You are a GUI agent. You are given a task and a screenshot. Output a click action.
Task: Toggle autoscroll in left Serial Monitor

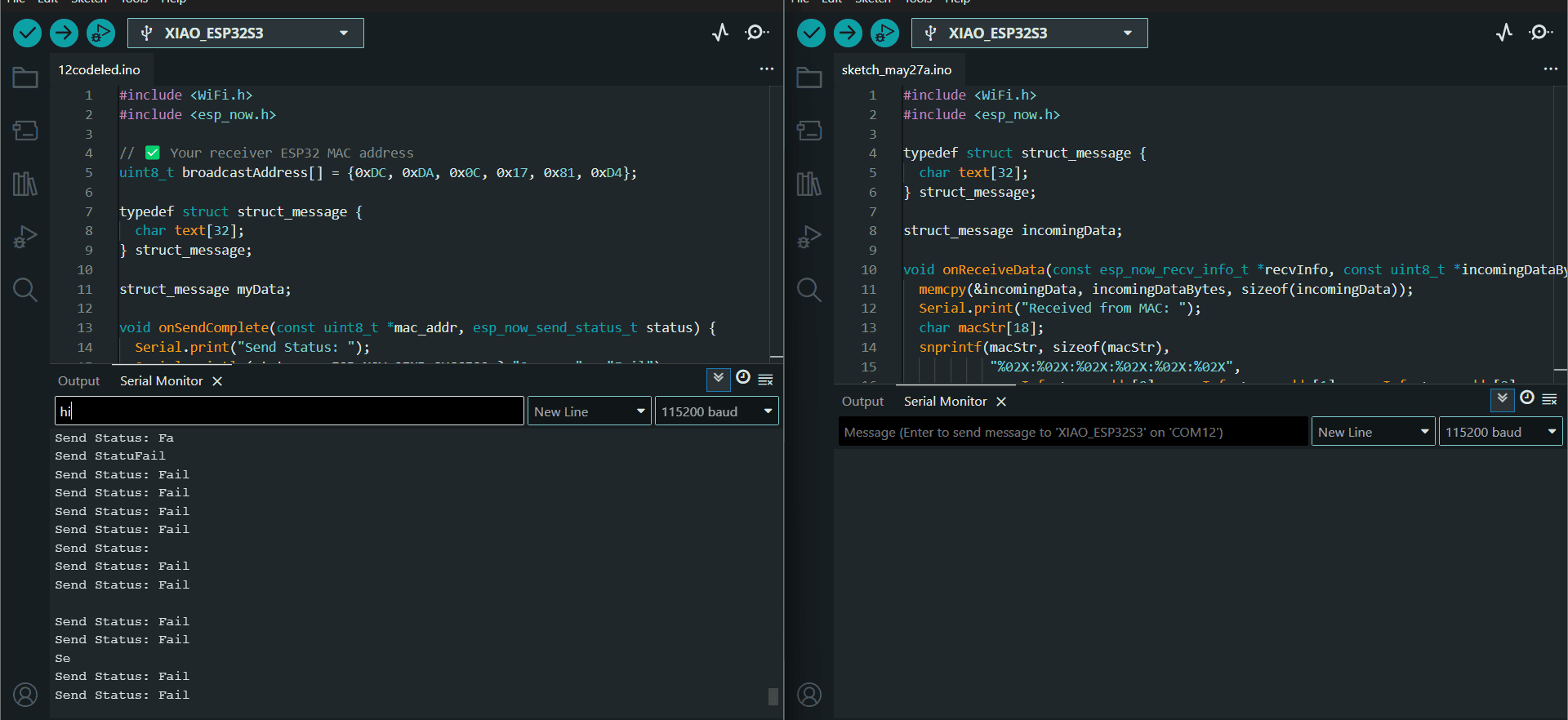tap(718, 378)
